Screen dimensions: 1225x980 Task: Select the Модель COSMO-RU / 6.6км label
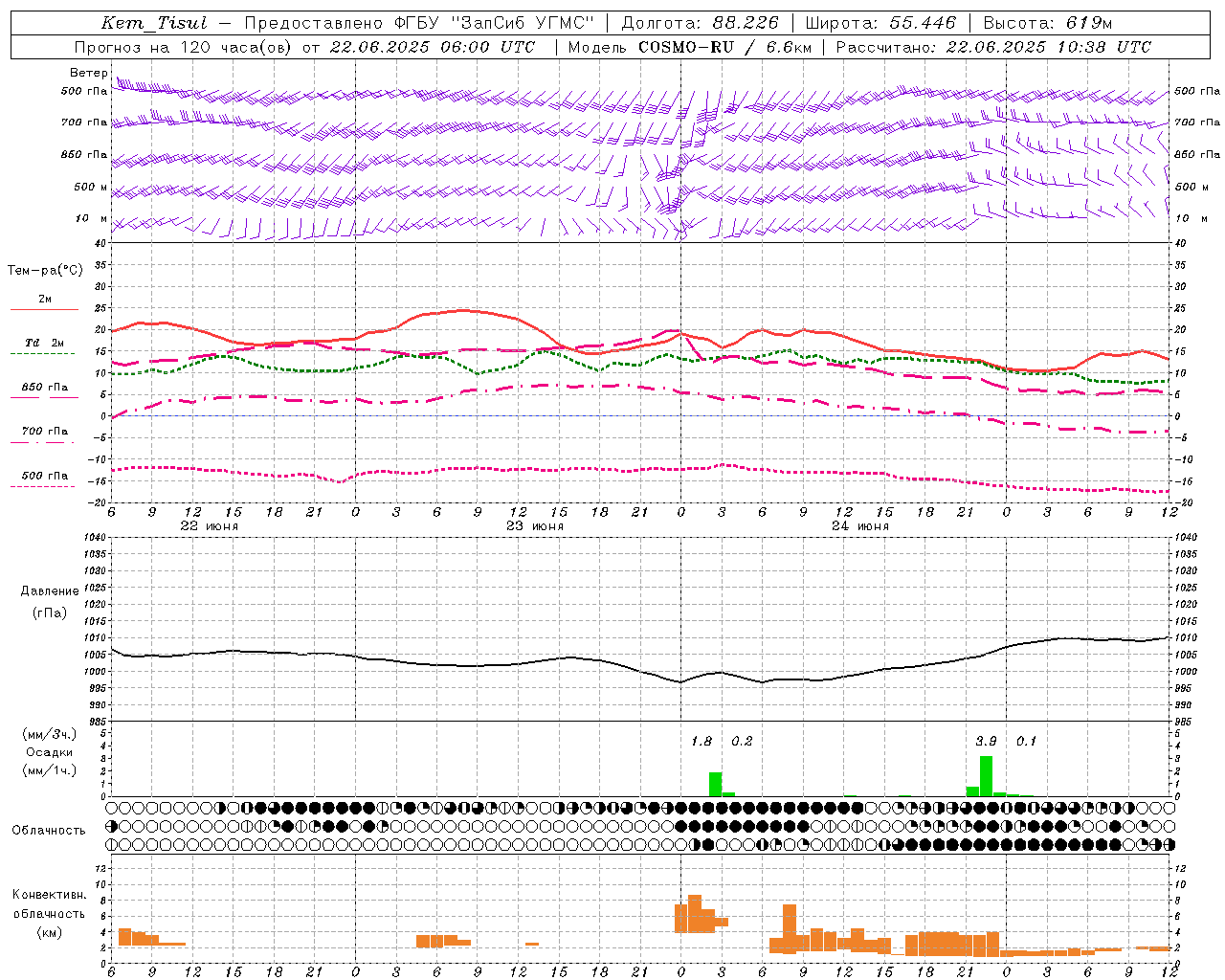tap(688, 47)
